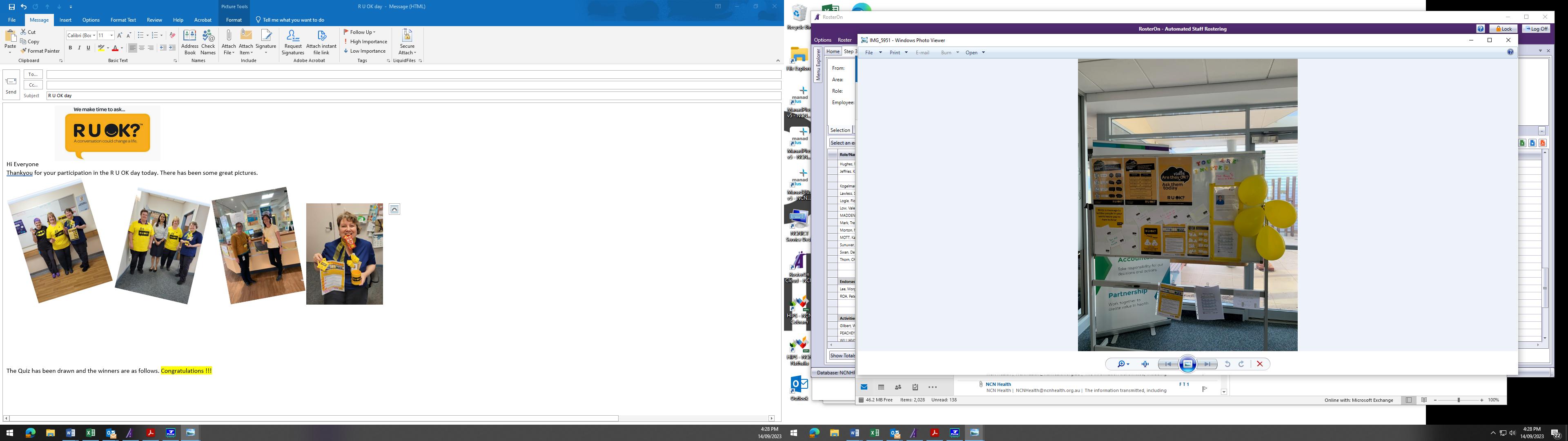
Task: Open the font size dropdown
Action: [x=111, y=36]
